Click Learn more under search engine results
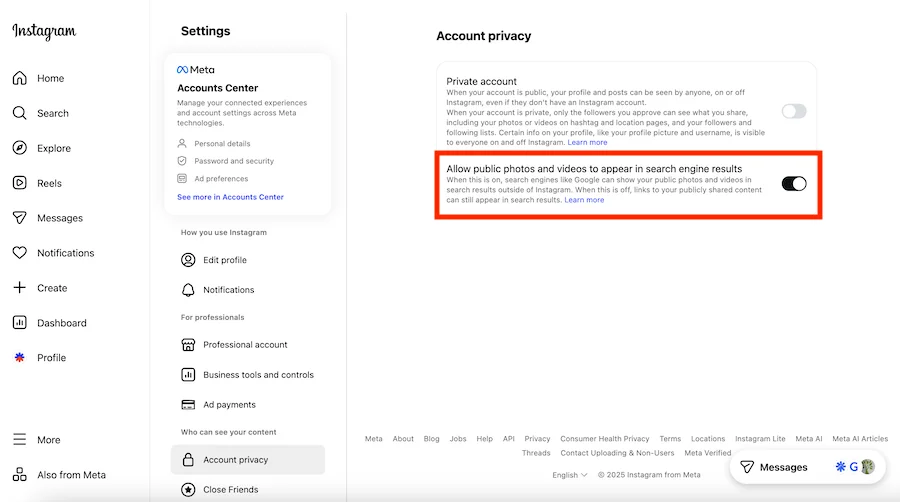 coord(584,200)
